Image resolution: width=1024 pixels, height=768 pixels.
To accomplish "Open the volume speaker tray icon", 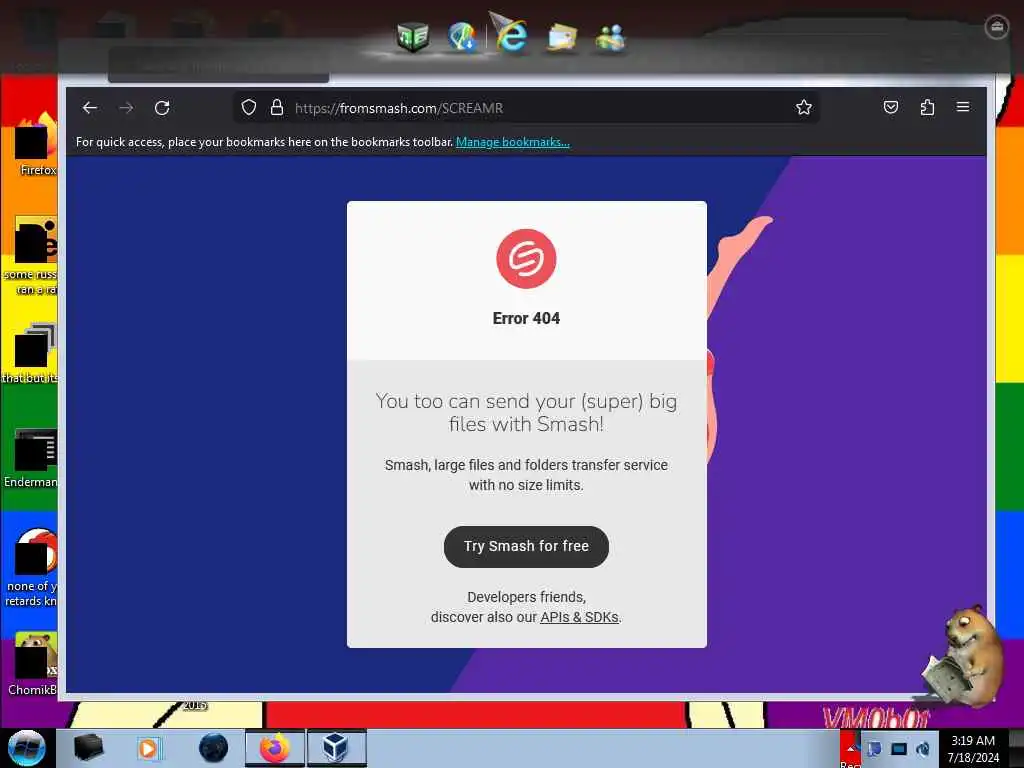I will (x=923, y=749).
